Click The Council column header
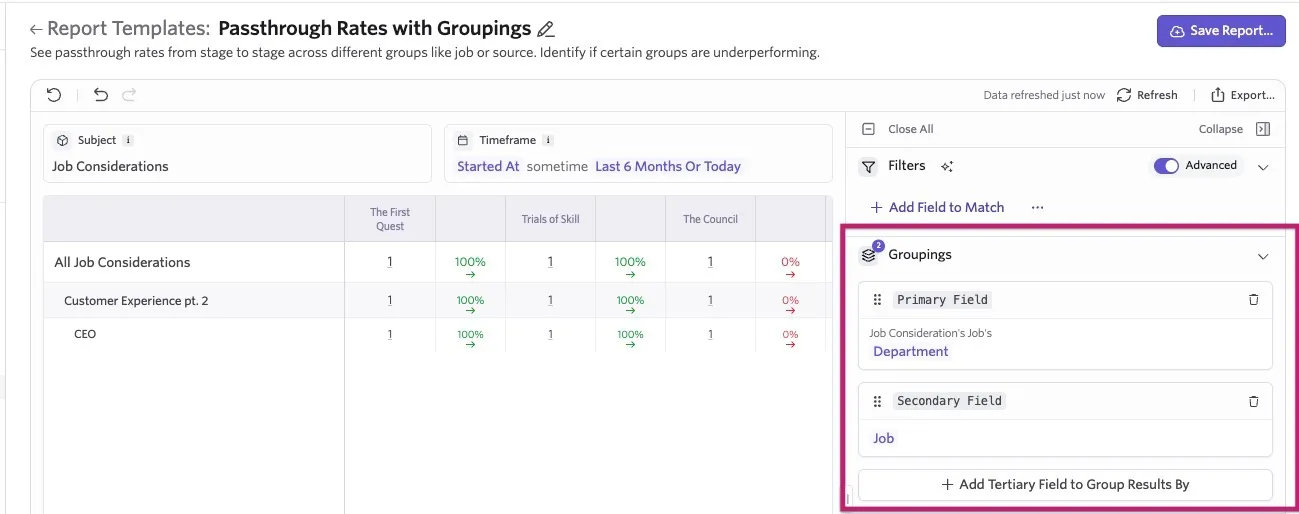Screen dimensions: 1299x514 point(710,219)
